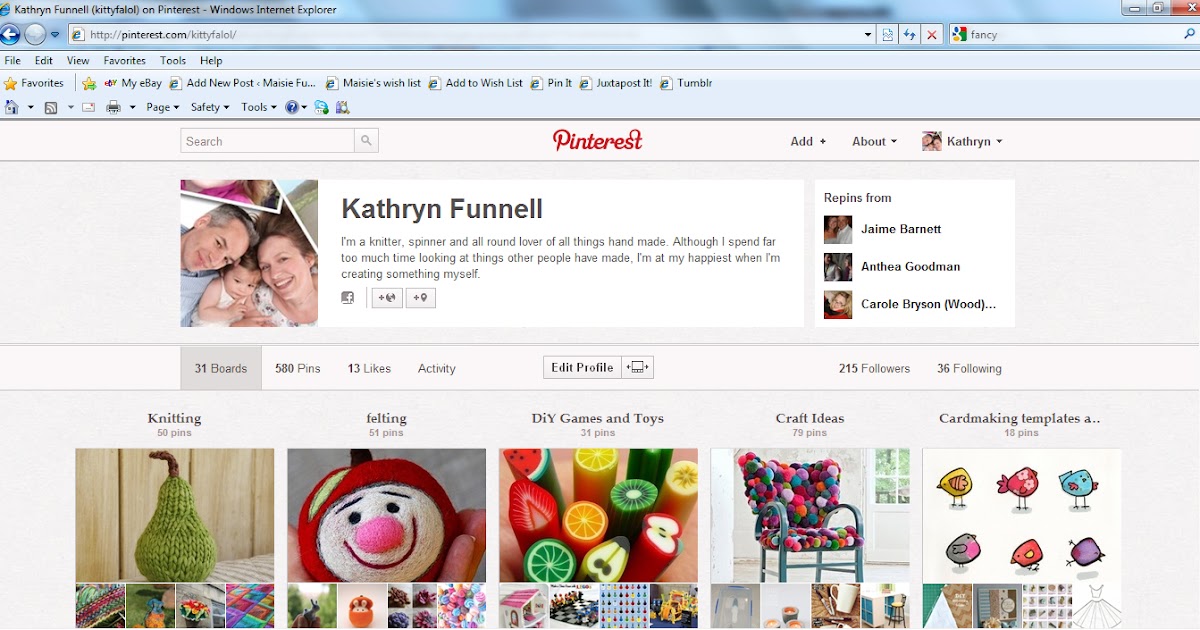Expand the Add menu in Pinterest header
1200x630 pixels.
(806, 141)
